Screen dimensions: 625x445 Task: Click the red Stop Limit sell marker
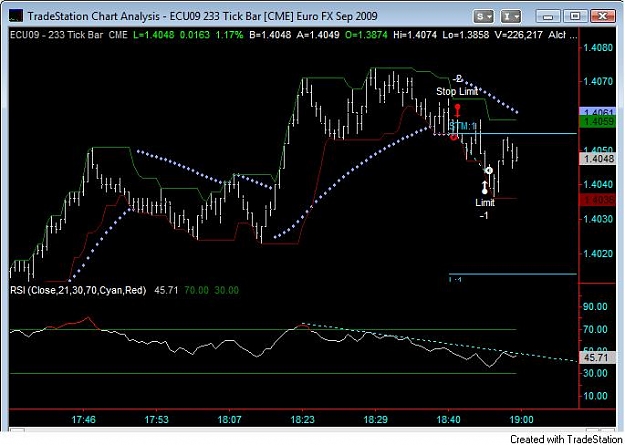tap(457, 110)
